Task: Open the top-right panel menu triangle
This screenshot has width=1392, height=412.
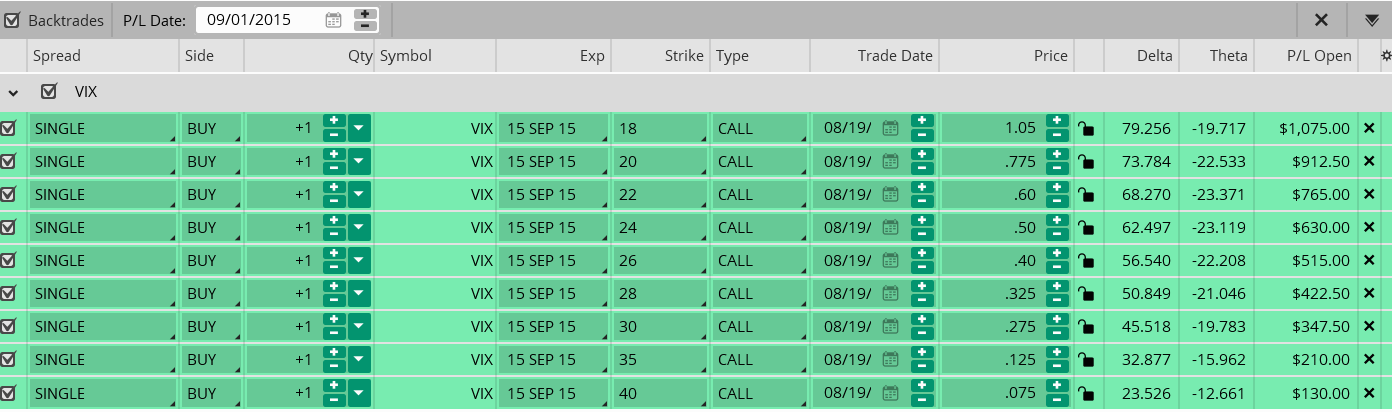Action: (x=1371, y=20)
